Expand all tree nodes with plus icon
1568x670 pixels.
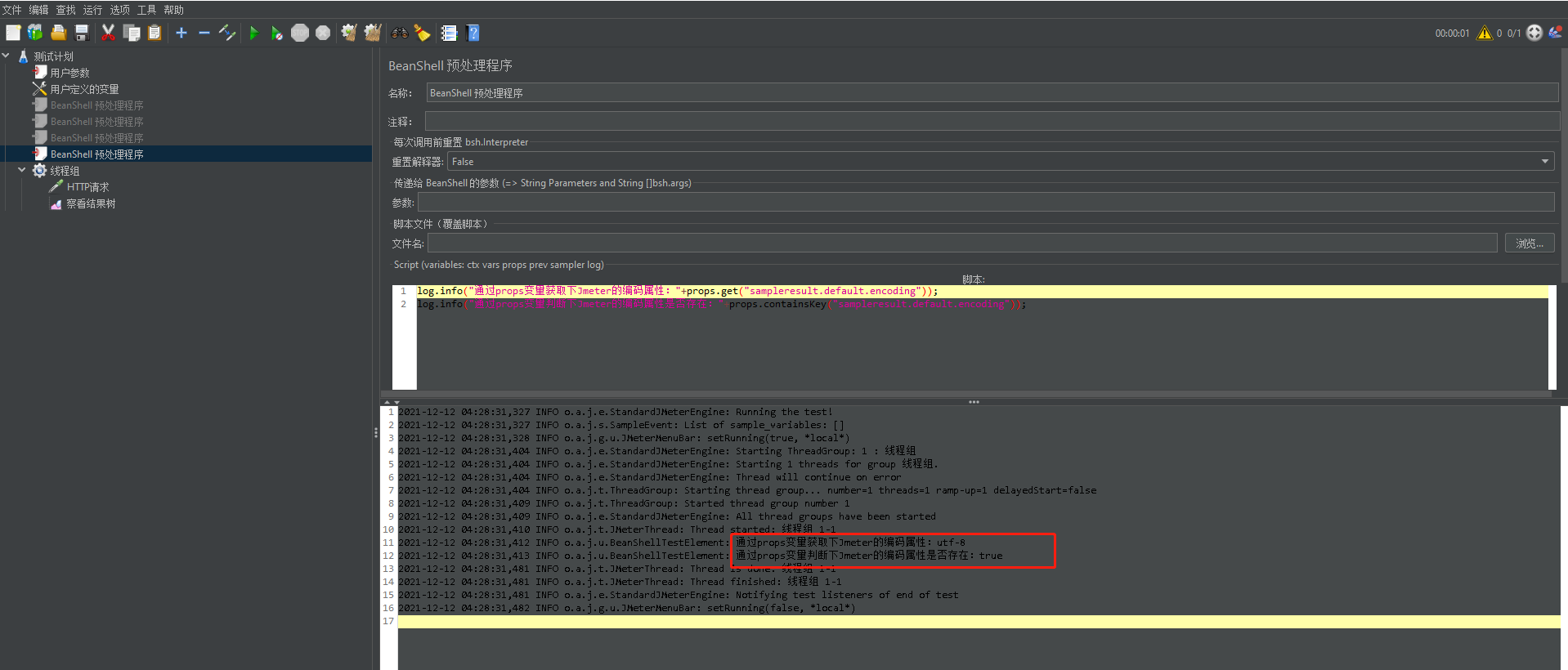181,33
